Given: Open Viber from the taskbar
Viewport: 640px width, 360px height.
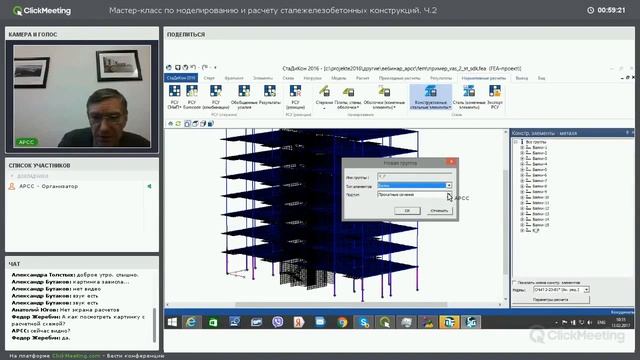Looking at the screenshot, I should (278, 322).
